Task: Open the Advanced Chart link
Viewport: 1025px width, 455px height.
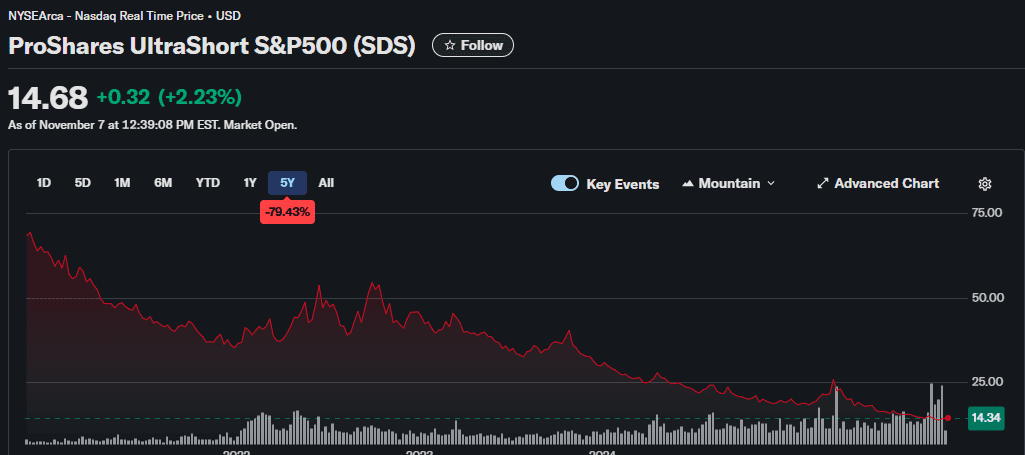Action: point(886,183)
